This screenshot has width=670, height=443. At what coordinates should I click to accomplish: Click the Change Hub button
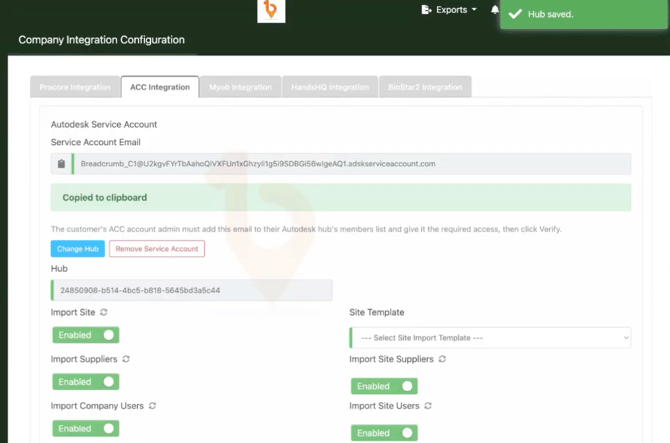tap(78, 249)
